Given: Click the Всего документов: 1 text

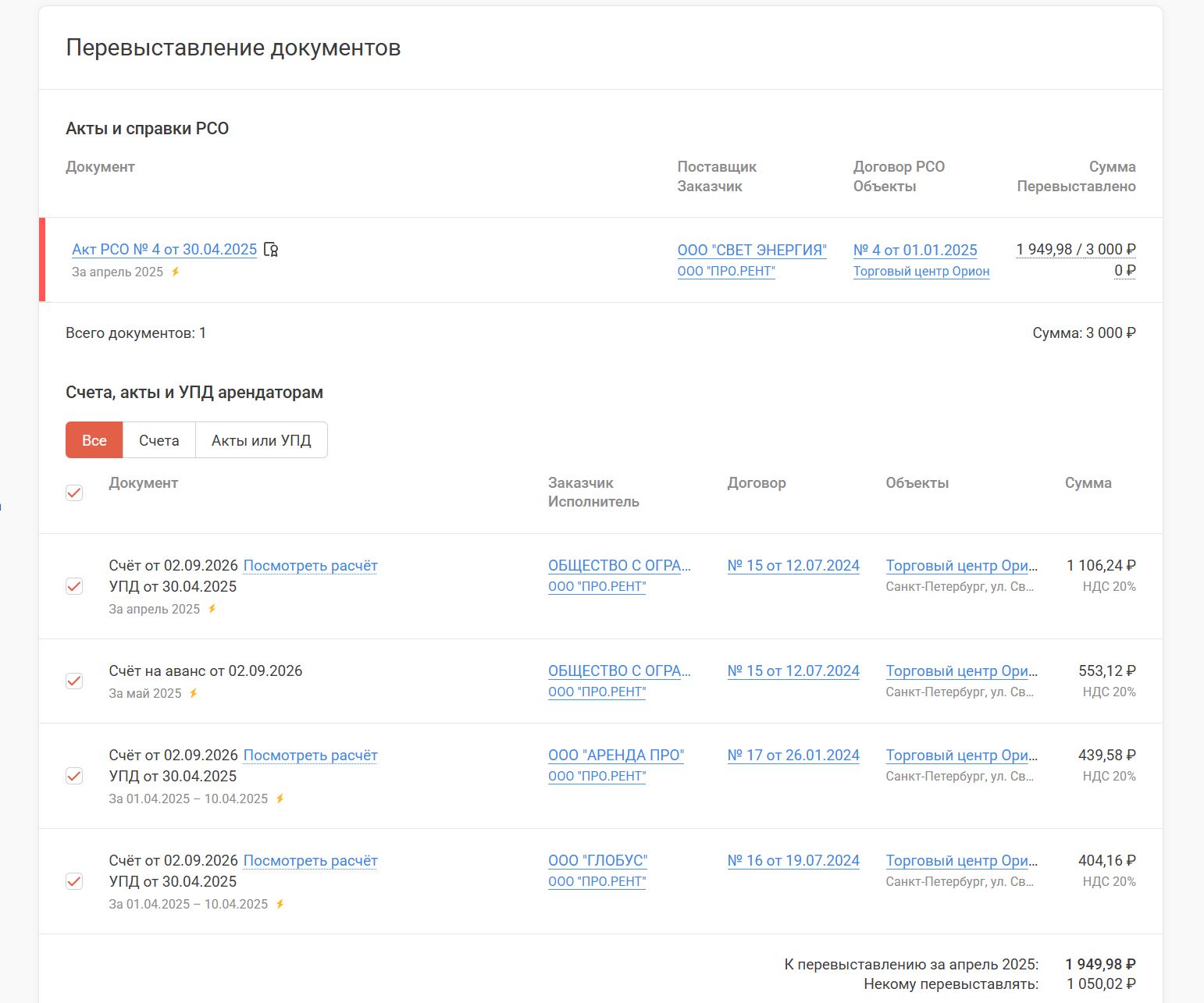Looking at the screenshot, I should 136,333.
